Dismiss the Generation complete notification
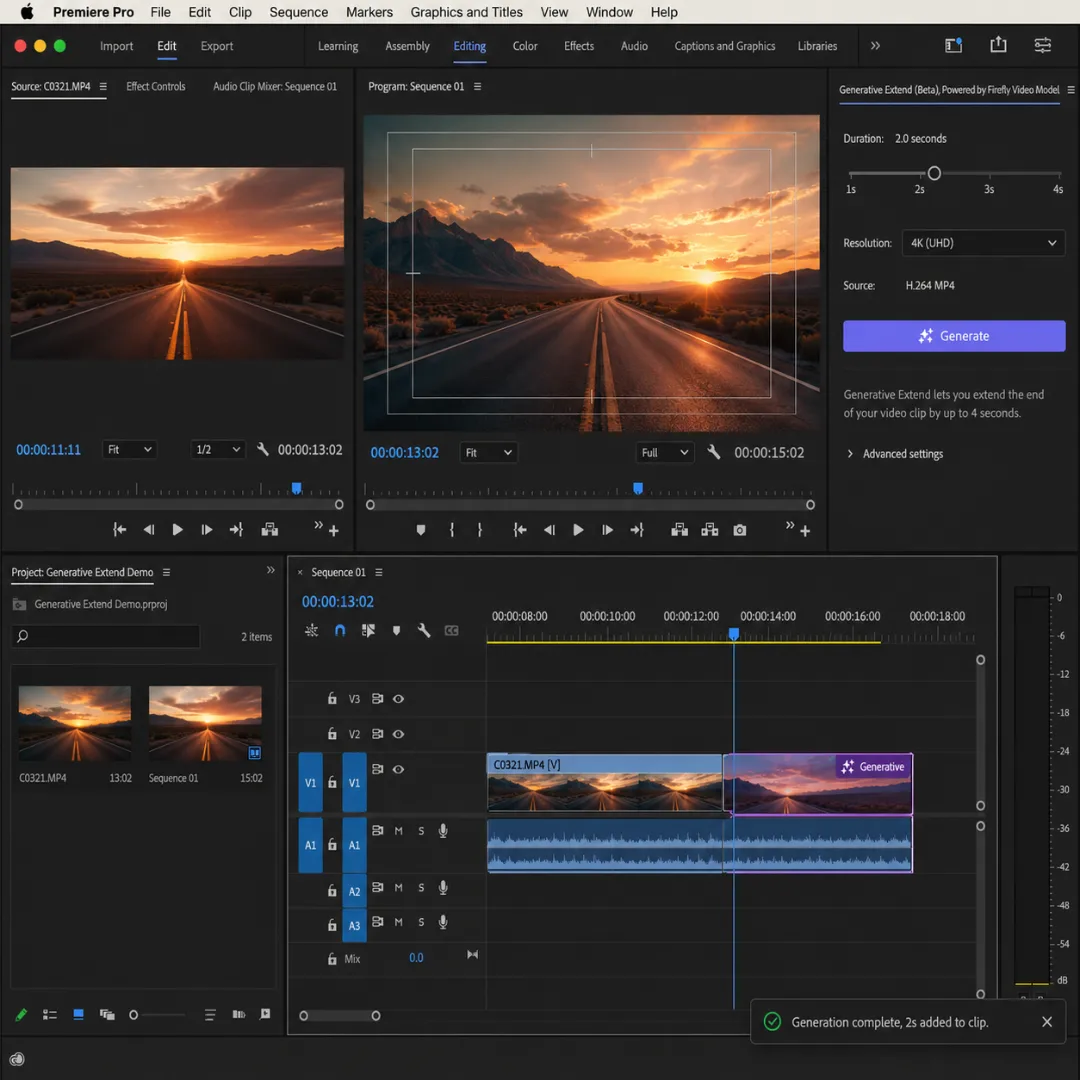This screenshot has width=1080, height=1080. coord(1047,1021)
